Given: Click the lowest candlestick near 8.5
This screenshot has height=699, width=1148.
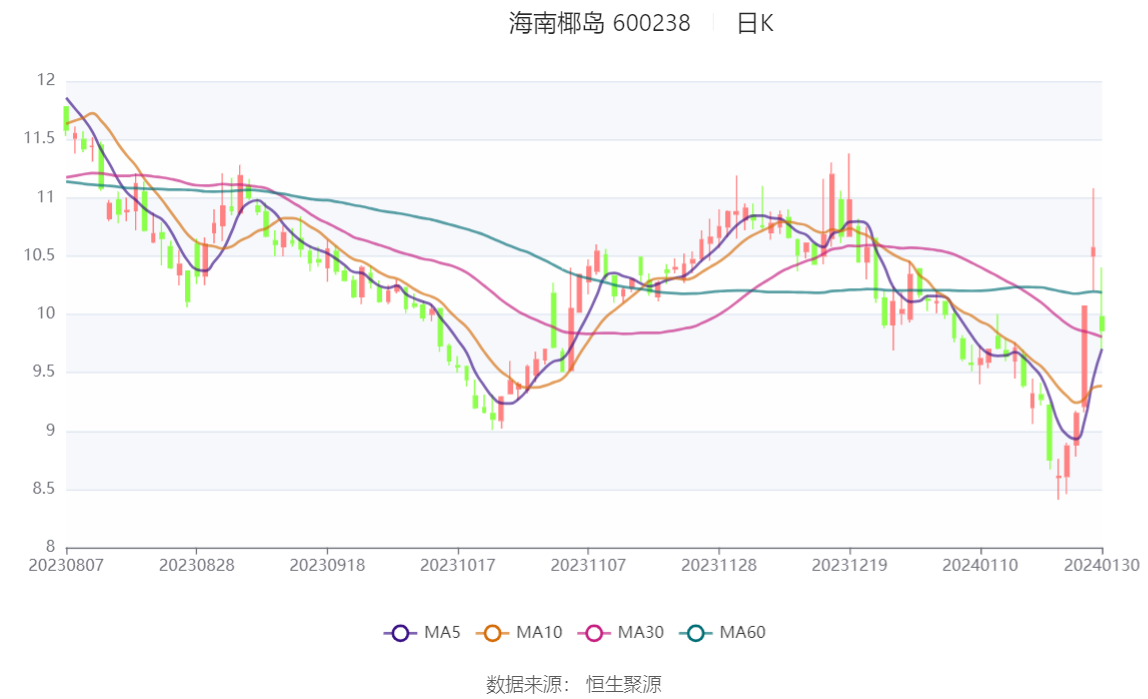Looking at the screenshot, I should 1058,477.
